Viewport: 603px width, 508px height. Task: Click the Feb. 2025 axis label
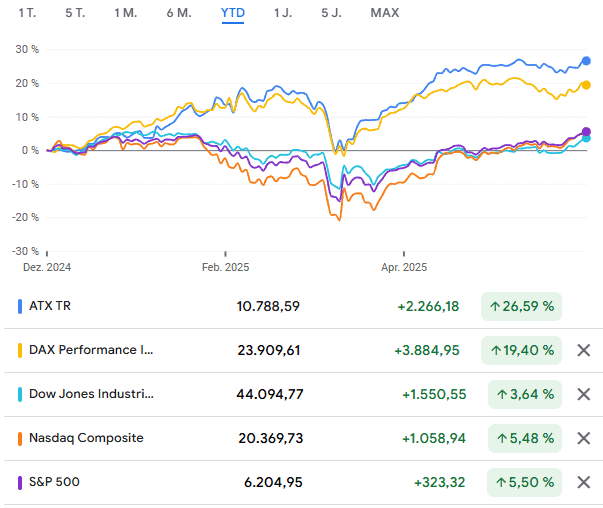pyautogui.click(x=225, y=267)
